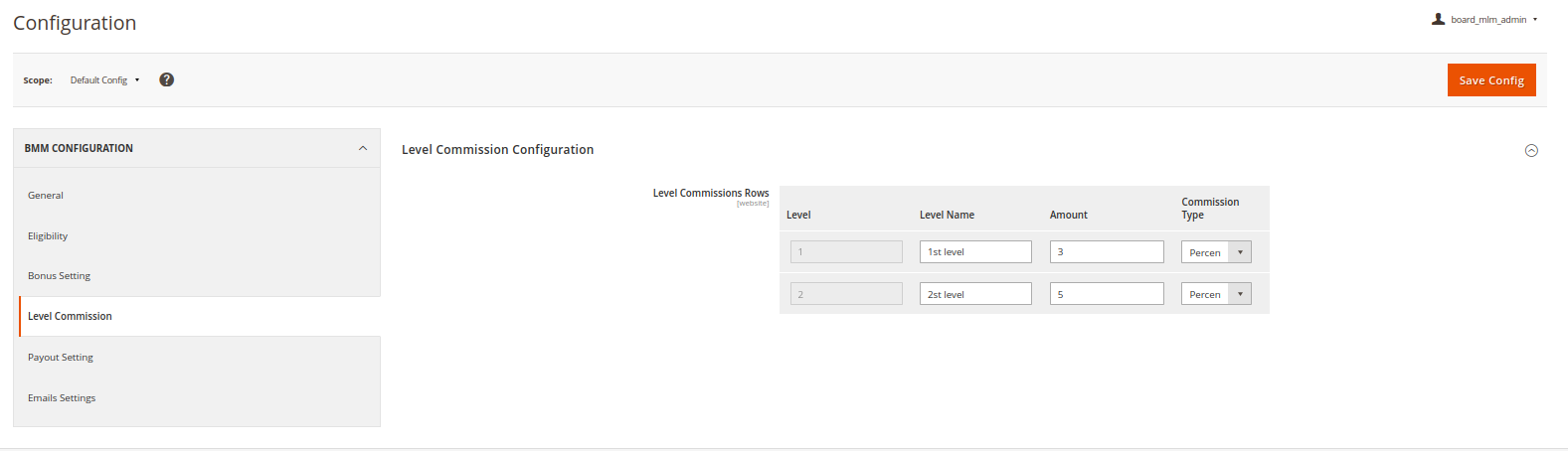
Task: Open the Emails Settings tab
Action: (62, 398)
